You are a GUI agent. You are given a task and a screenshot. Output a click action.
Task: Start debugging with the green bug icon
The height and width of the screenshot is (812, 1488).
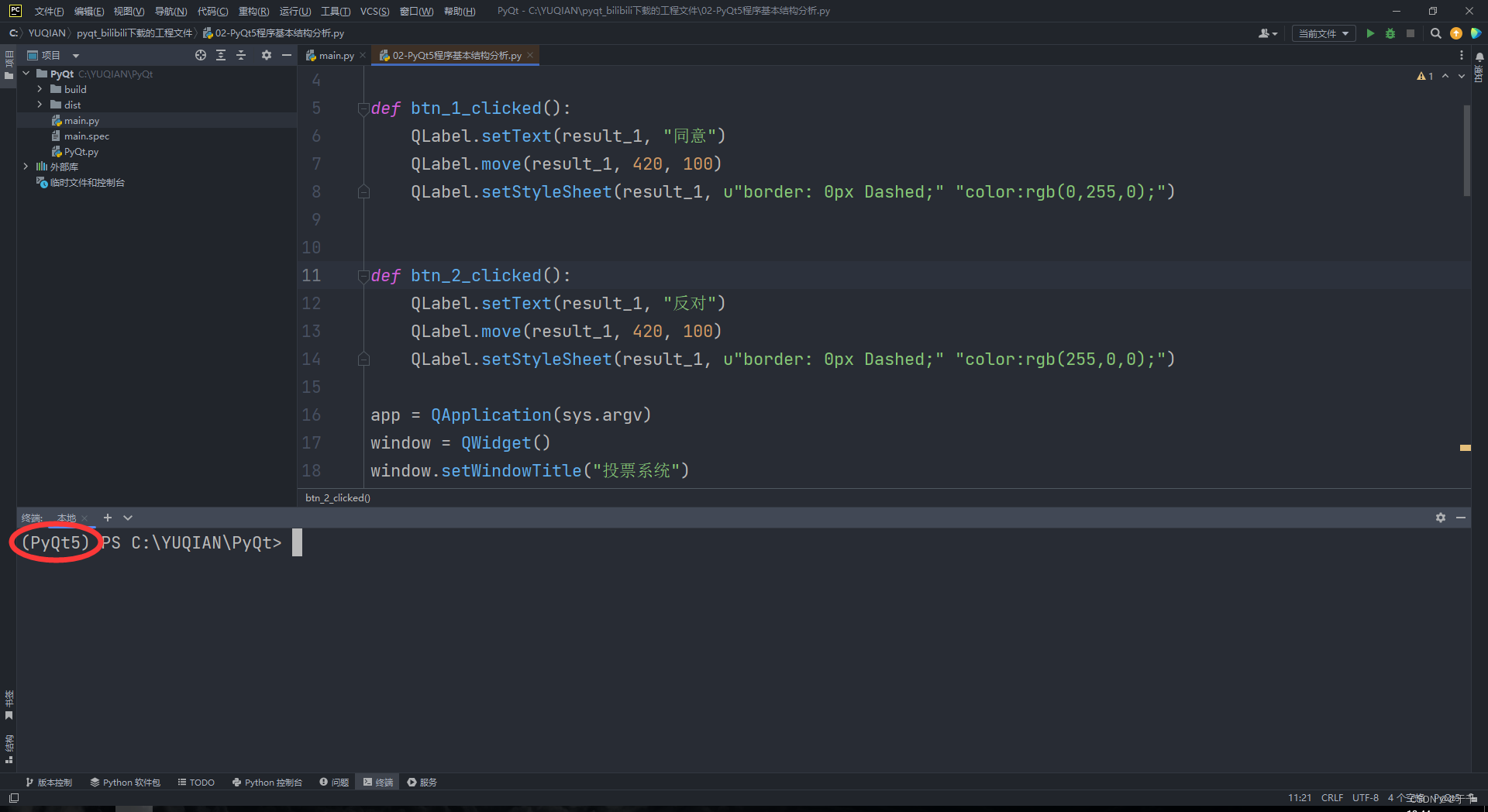tap(1390, 33)
